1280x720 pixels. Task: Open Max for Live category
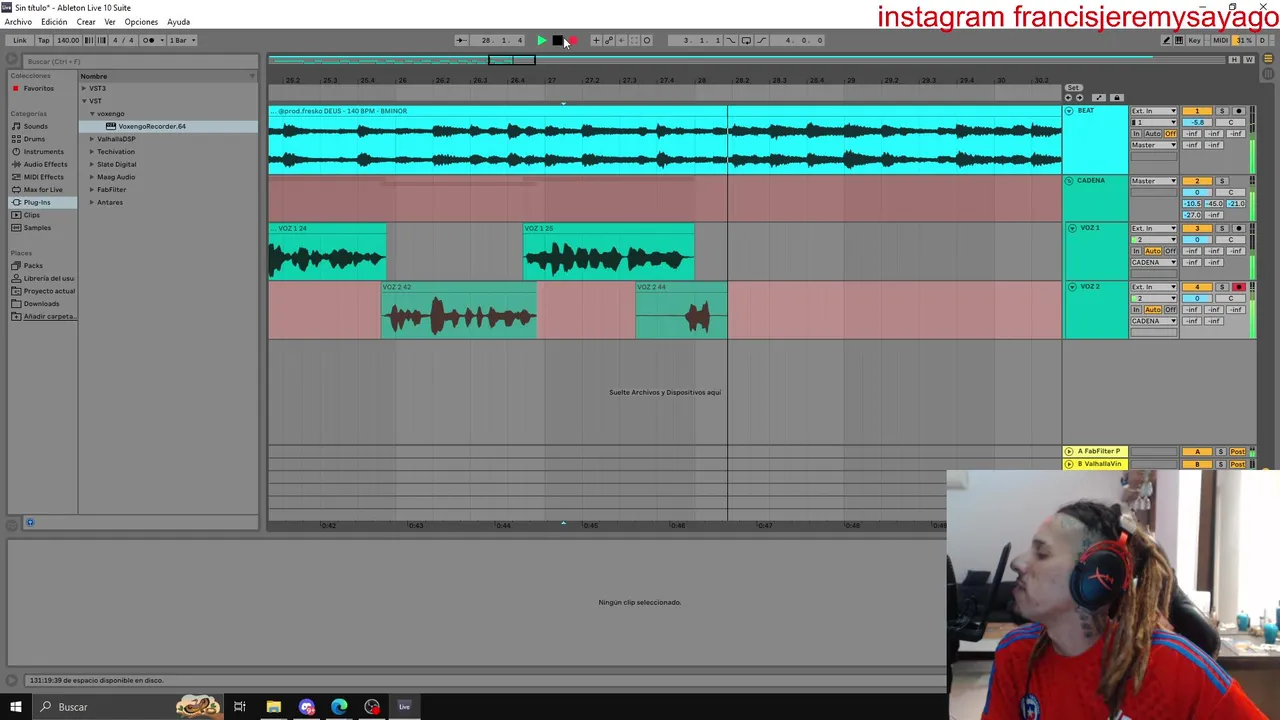coord(43,190)
